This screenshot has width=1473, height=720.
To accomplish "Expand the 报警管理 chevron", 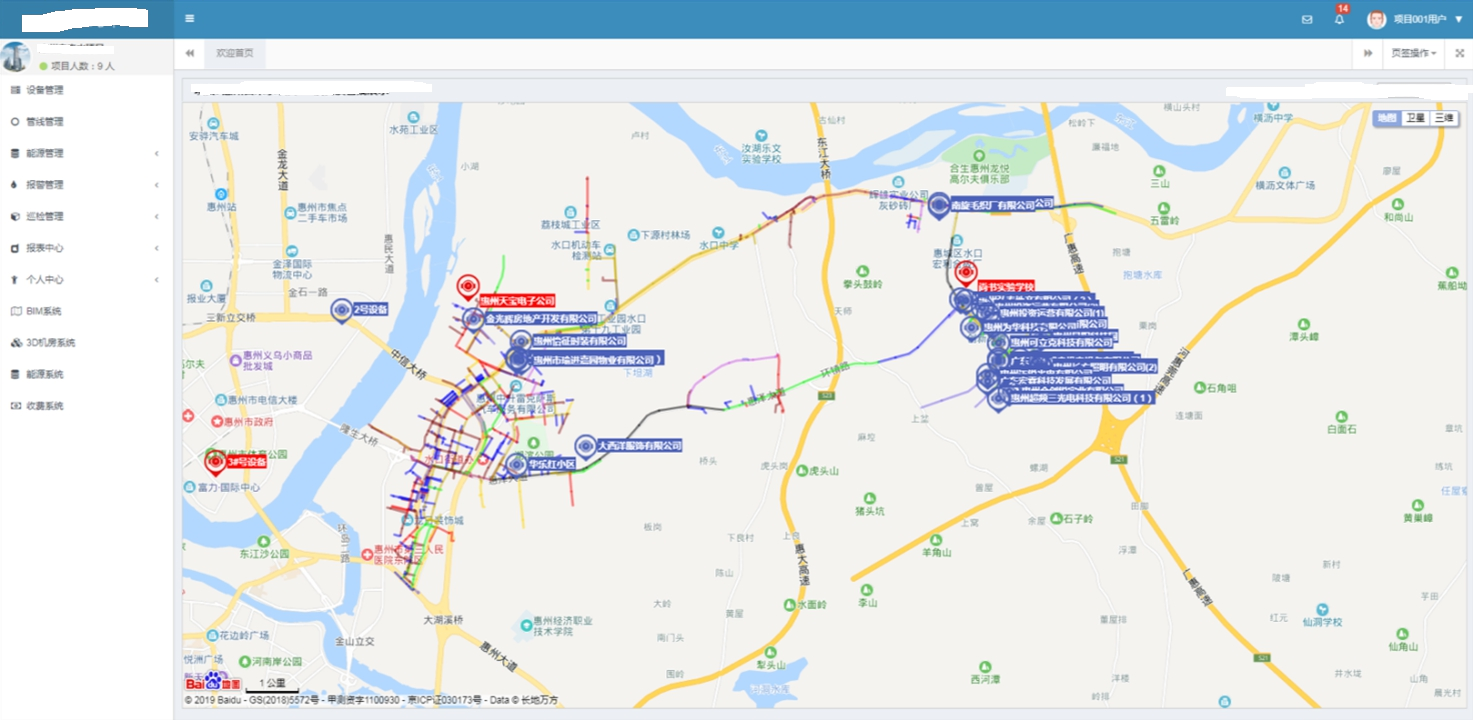I will (157, 185).
